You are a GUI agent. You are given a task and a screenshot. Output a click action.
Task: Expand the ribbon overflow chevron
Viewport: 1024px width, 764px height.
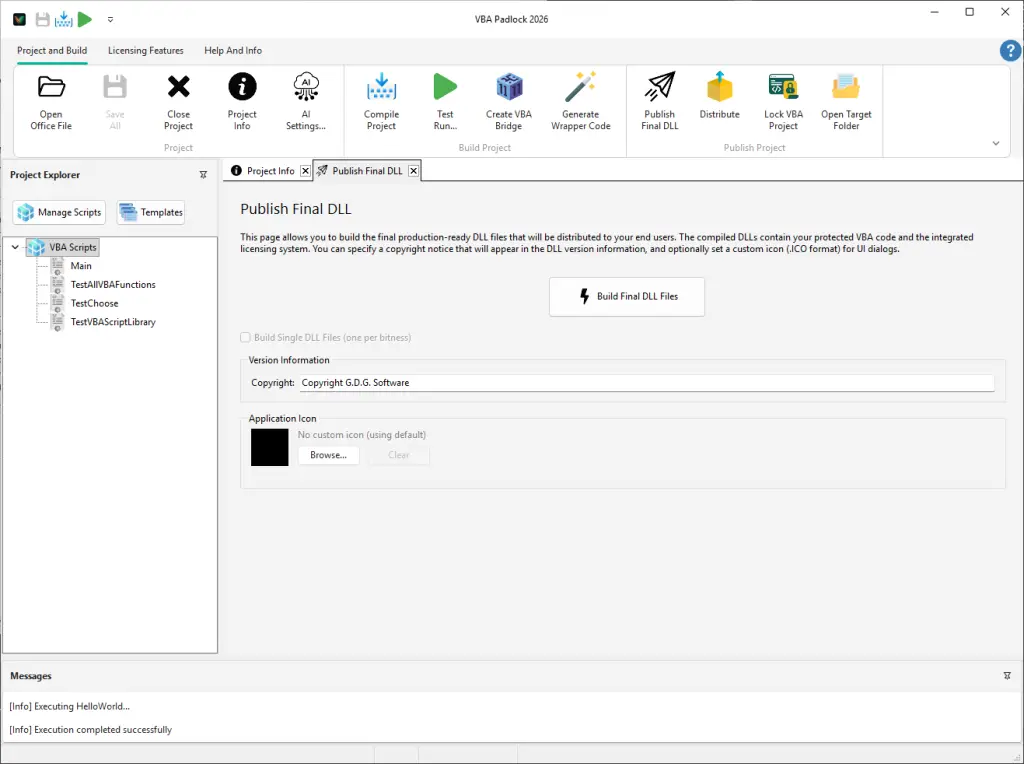point(994,143)
